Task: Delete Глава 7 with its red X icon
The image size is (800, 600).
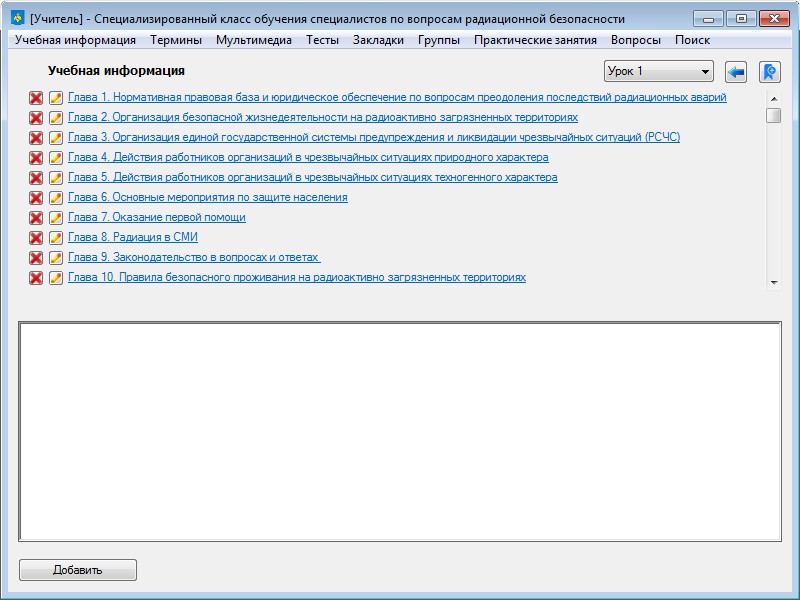Action: (x=36, y=218)
